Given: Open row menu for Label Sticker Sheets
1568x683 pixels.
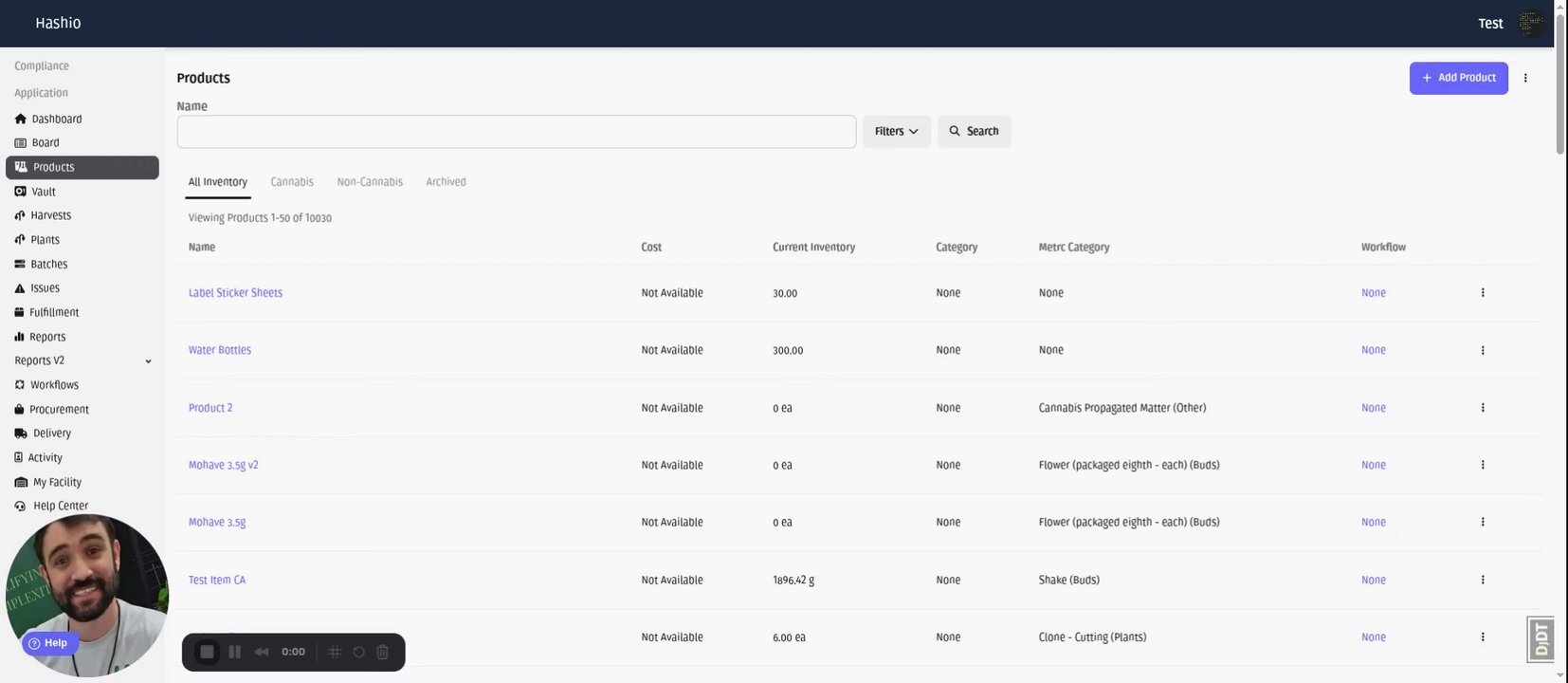Looking at the screenshot, I should (x=1483, y=293).
